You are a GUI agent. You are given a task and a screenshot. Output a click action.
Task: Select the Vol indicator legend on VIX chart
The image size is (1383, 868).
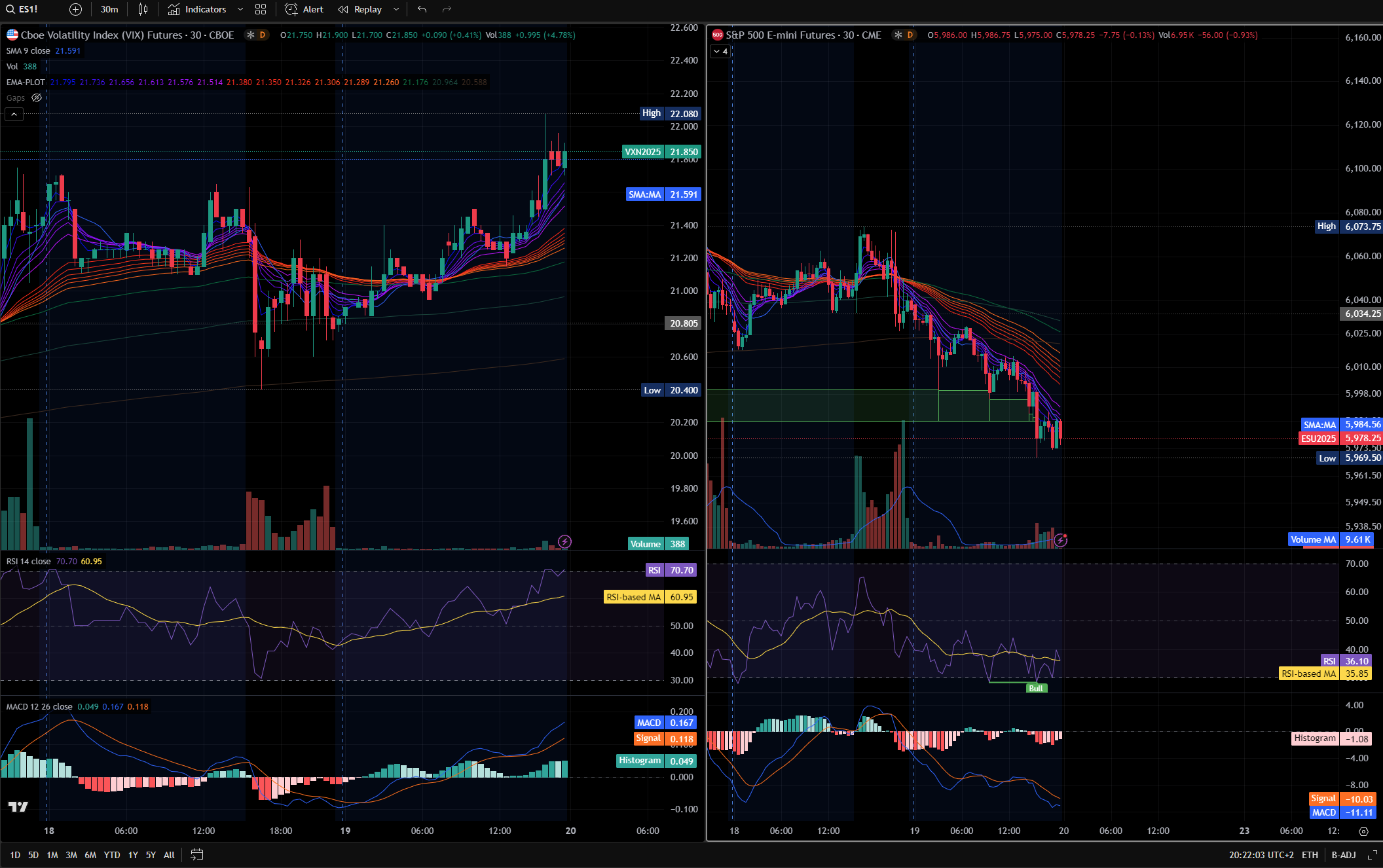pyautogui.click(x=12, y=66)
